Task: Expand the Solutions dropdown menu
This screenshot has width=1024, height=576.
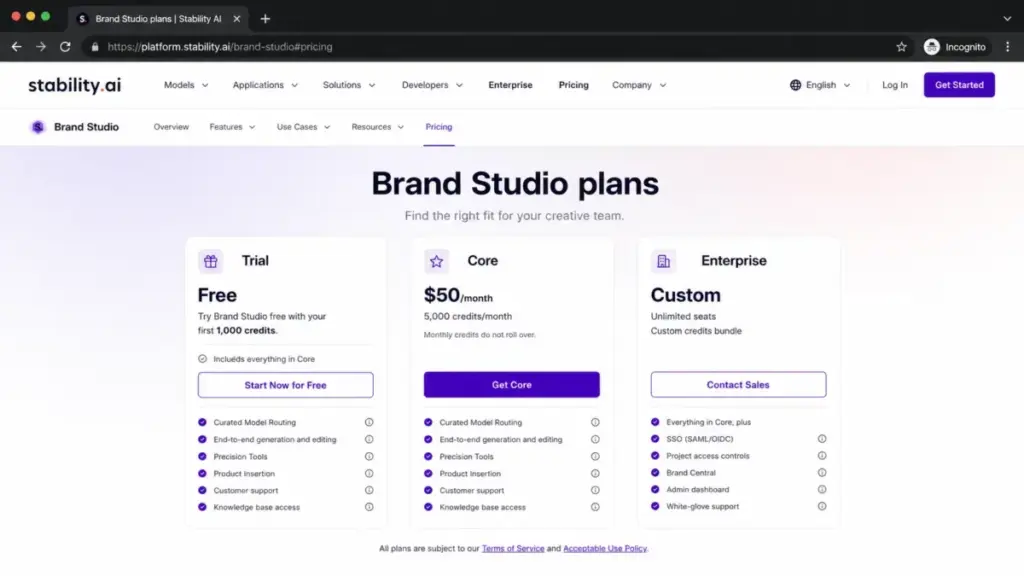Action: 349,85
